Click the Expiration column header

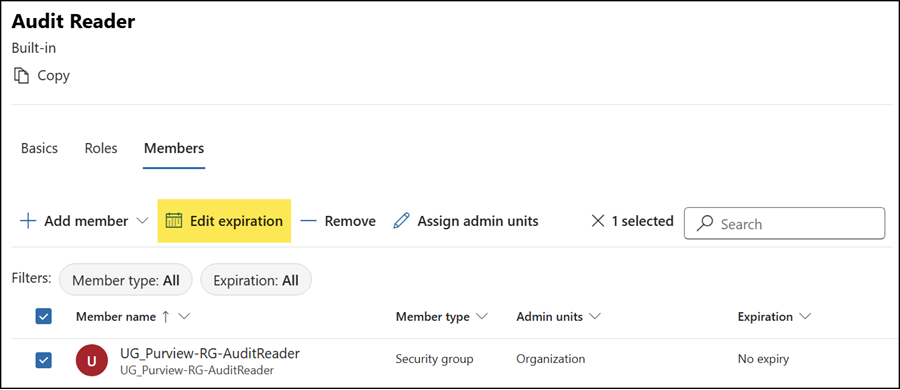tap(765, 316)
